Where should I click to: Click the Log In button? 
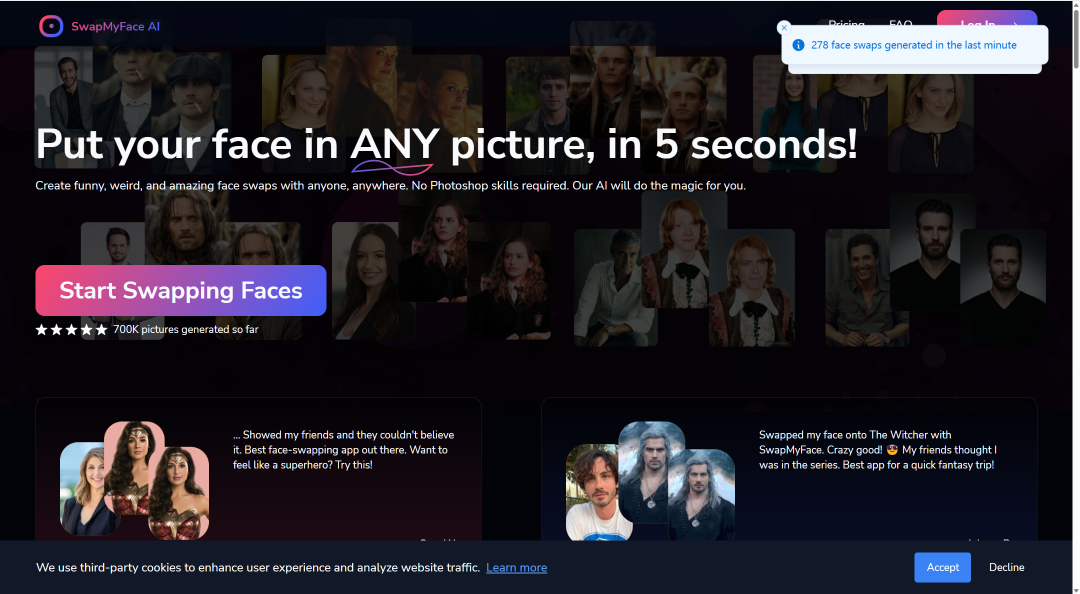click(987, 19)
